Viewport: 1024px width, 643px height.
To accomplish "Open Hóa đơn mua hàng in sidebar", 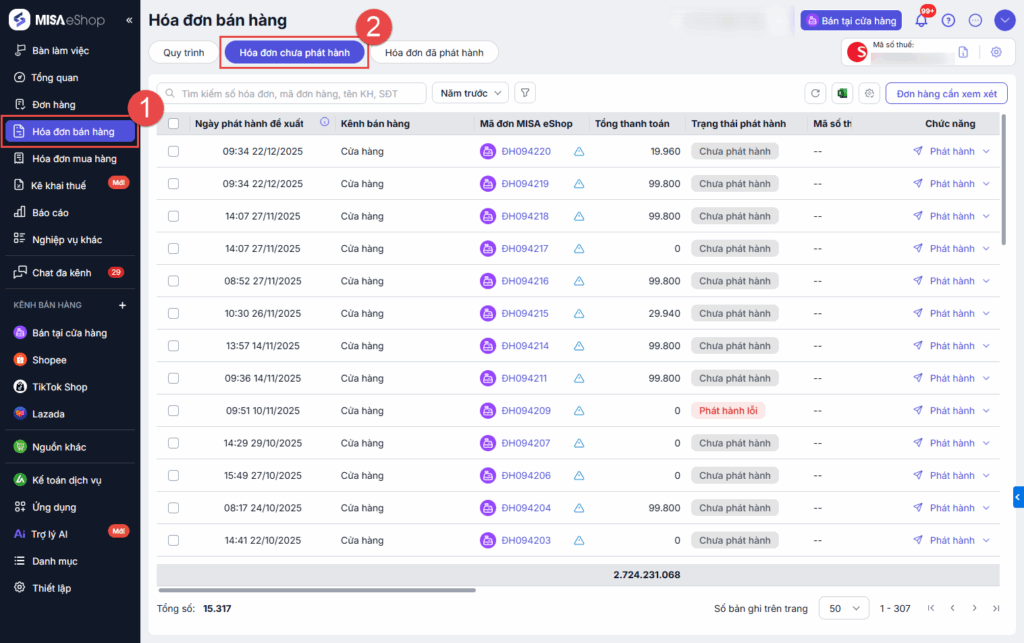I will point(74,158).
